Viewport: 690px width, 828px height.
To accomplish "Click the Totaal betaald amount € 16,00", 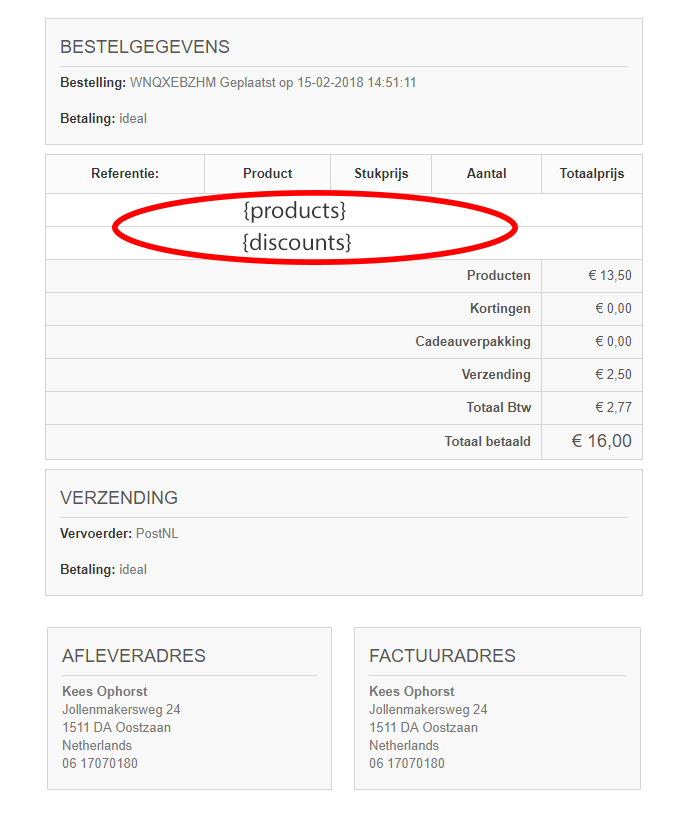I will [601, 441].
